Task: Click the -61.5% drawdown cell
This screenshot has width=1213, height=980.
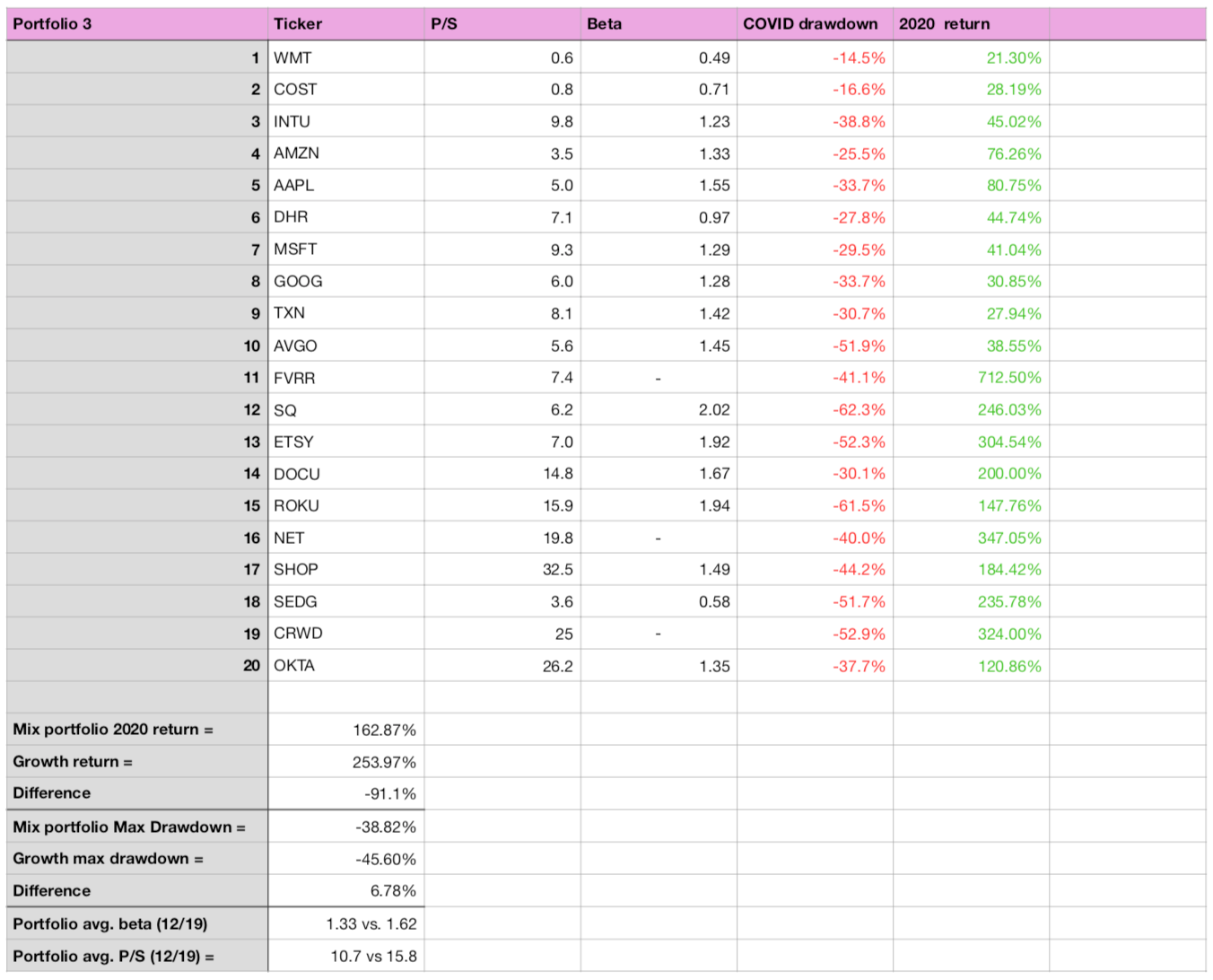Action: (815, 505)
